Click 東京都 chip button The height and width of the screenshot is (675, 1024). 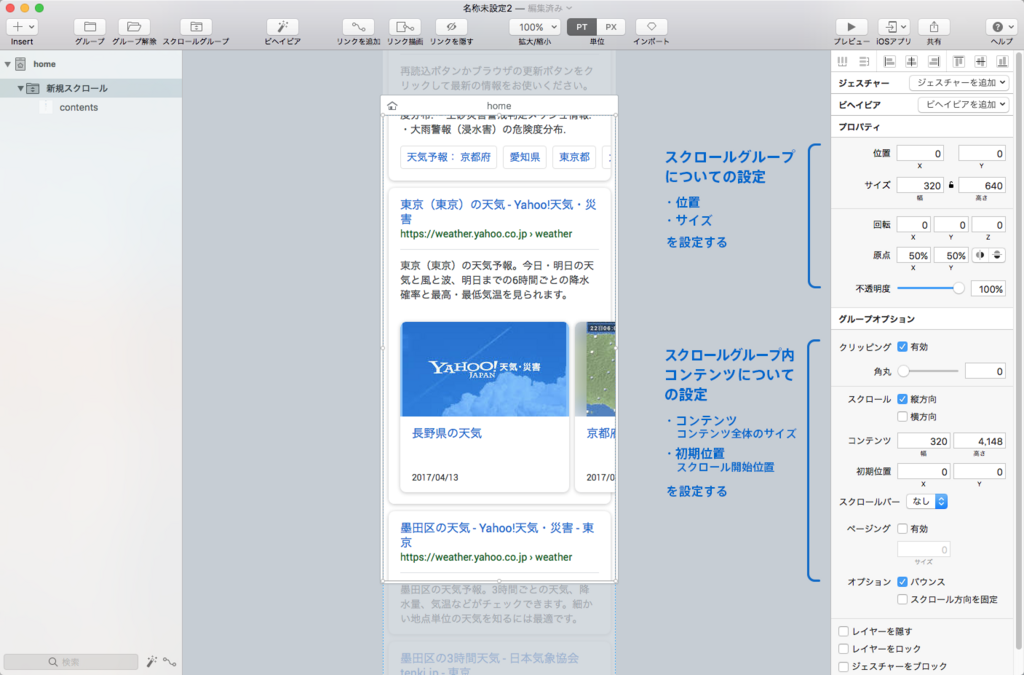coord(575,157)
